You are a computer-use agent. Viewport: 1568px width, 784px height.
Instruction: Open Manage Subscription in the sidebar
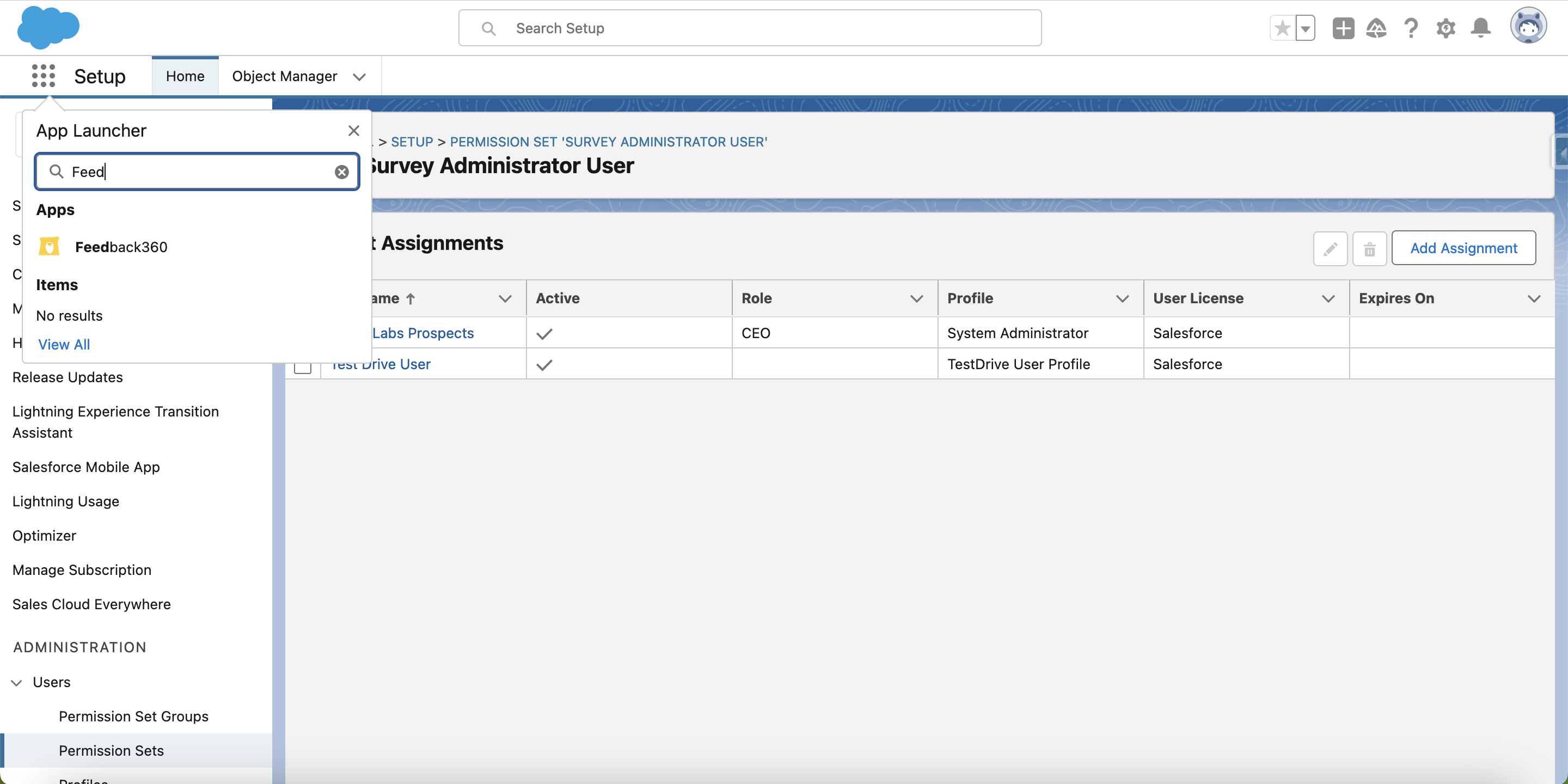tap(82, 569)
